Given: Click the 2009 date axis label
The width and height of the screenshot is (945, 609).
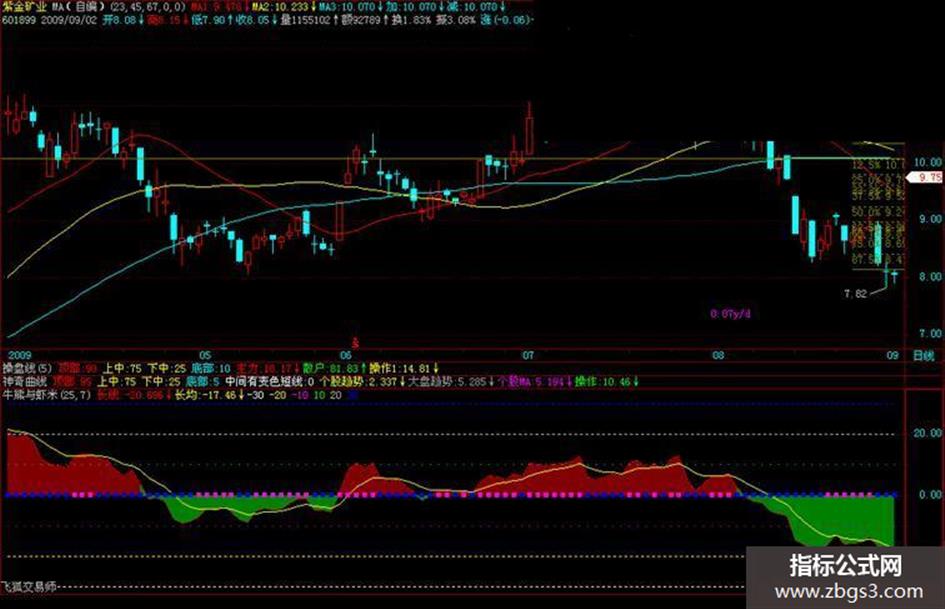Looking at the screenshot, I should click(20, 356).
